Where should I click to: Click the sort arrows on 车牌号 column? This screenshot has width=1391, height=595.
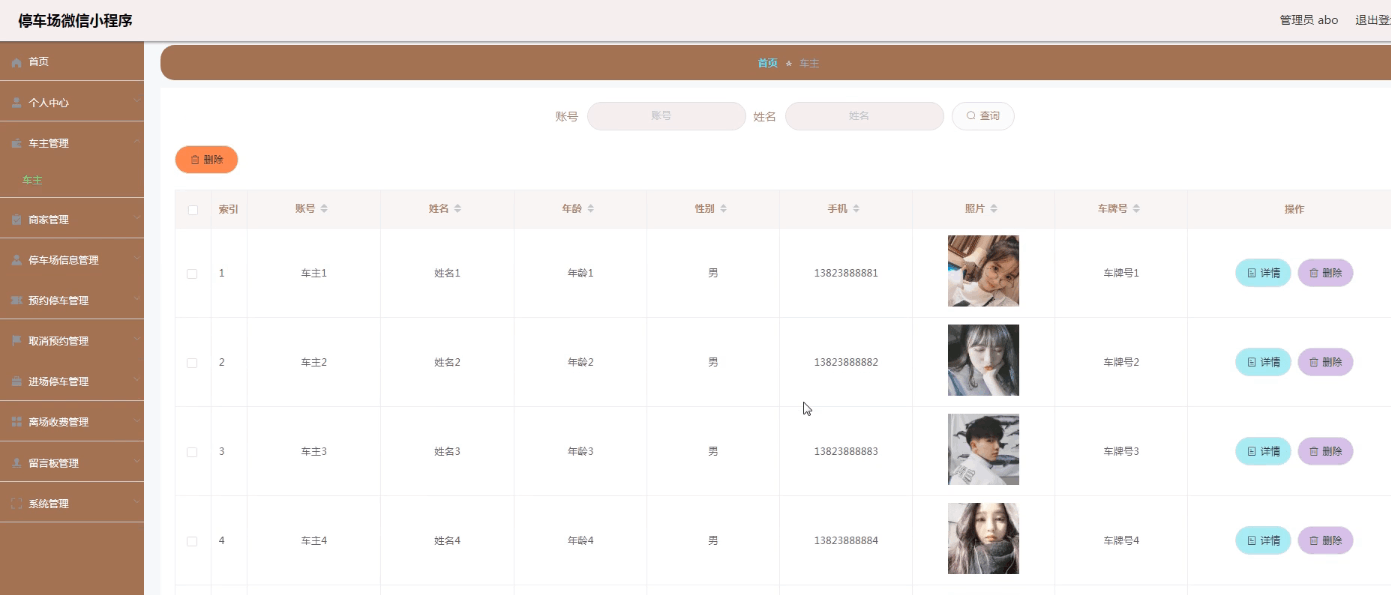[x=1137, y=209]
